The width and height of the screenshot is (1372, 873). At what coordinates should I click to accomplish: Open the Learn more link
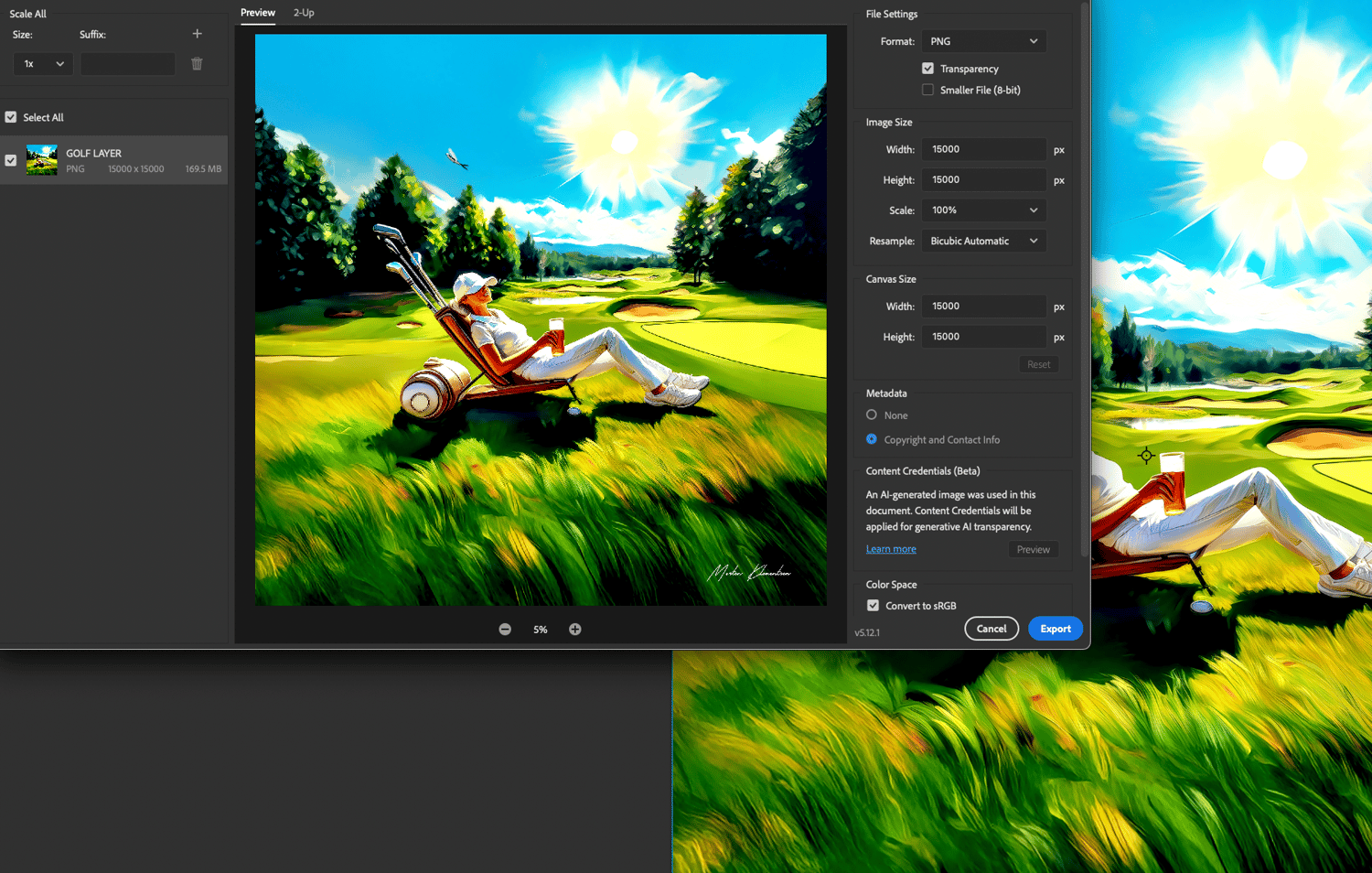click(891, 549)
